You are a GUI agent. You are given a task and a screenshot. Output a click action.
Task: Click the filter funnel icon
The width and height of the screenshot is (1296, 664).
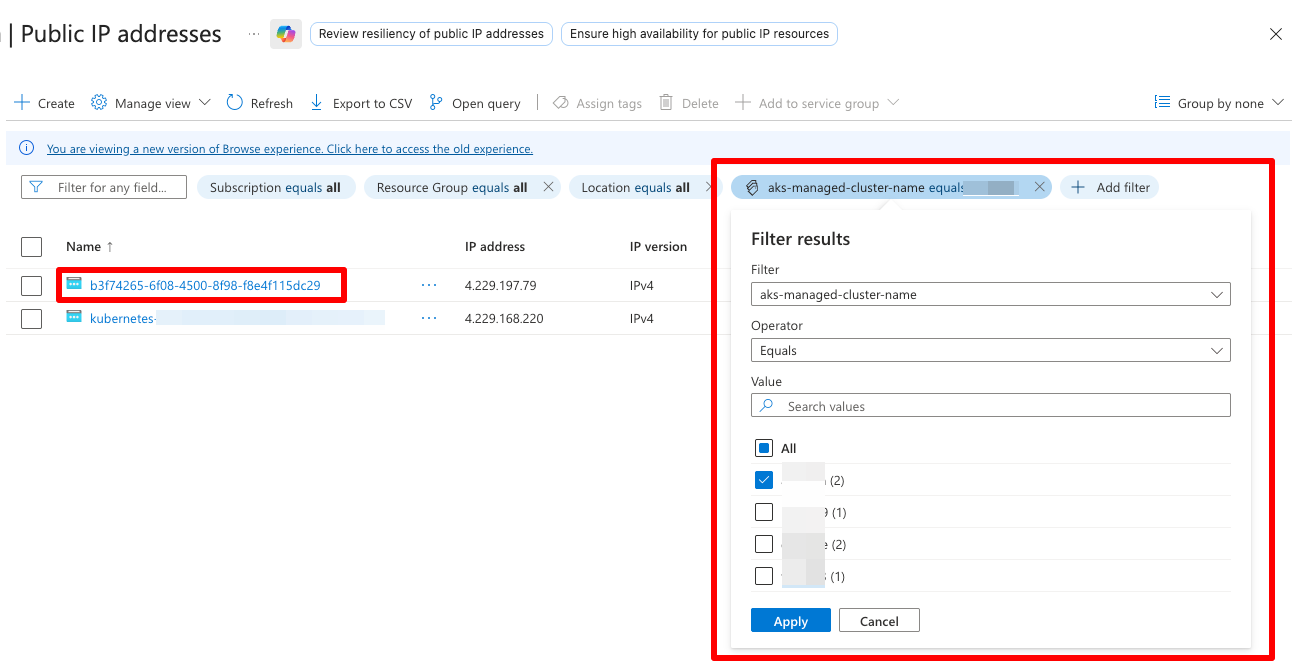[x=37, y=186]
